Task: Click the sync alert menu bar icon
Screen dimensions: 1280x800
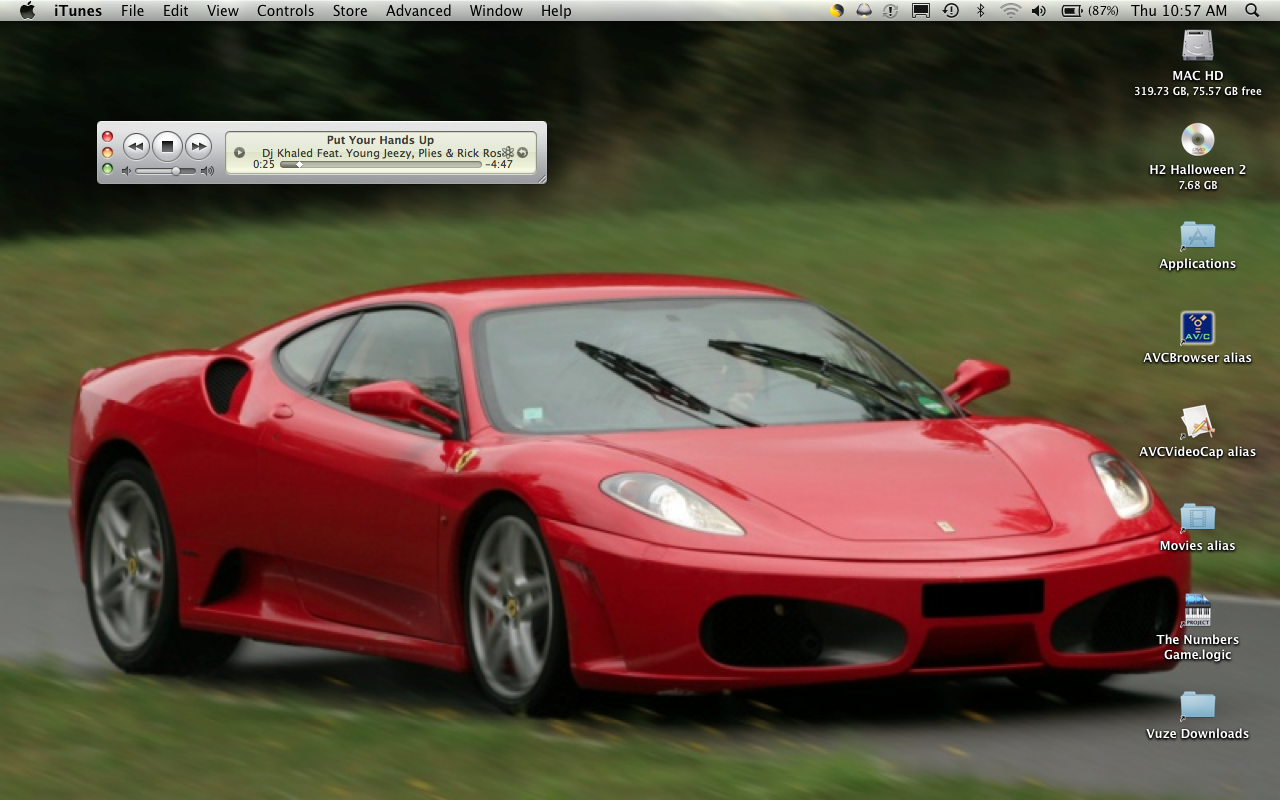Action: point(891,10)
